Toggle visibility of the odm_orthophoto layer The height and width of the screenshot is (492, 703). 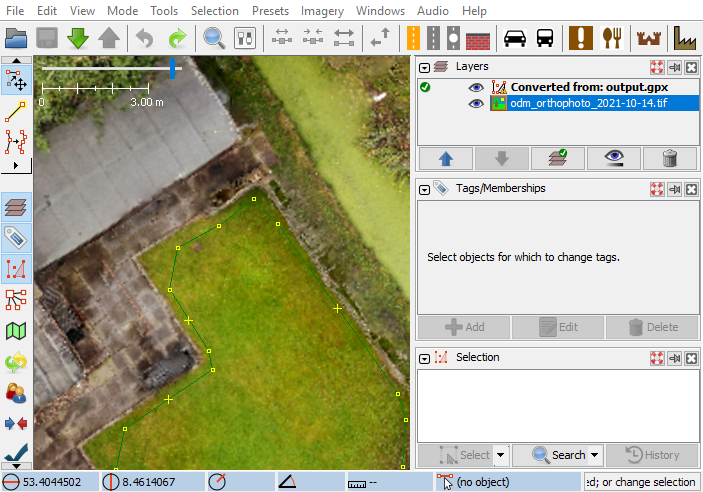click(476, 104)
